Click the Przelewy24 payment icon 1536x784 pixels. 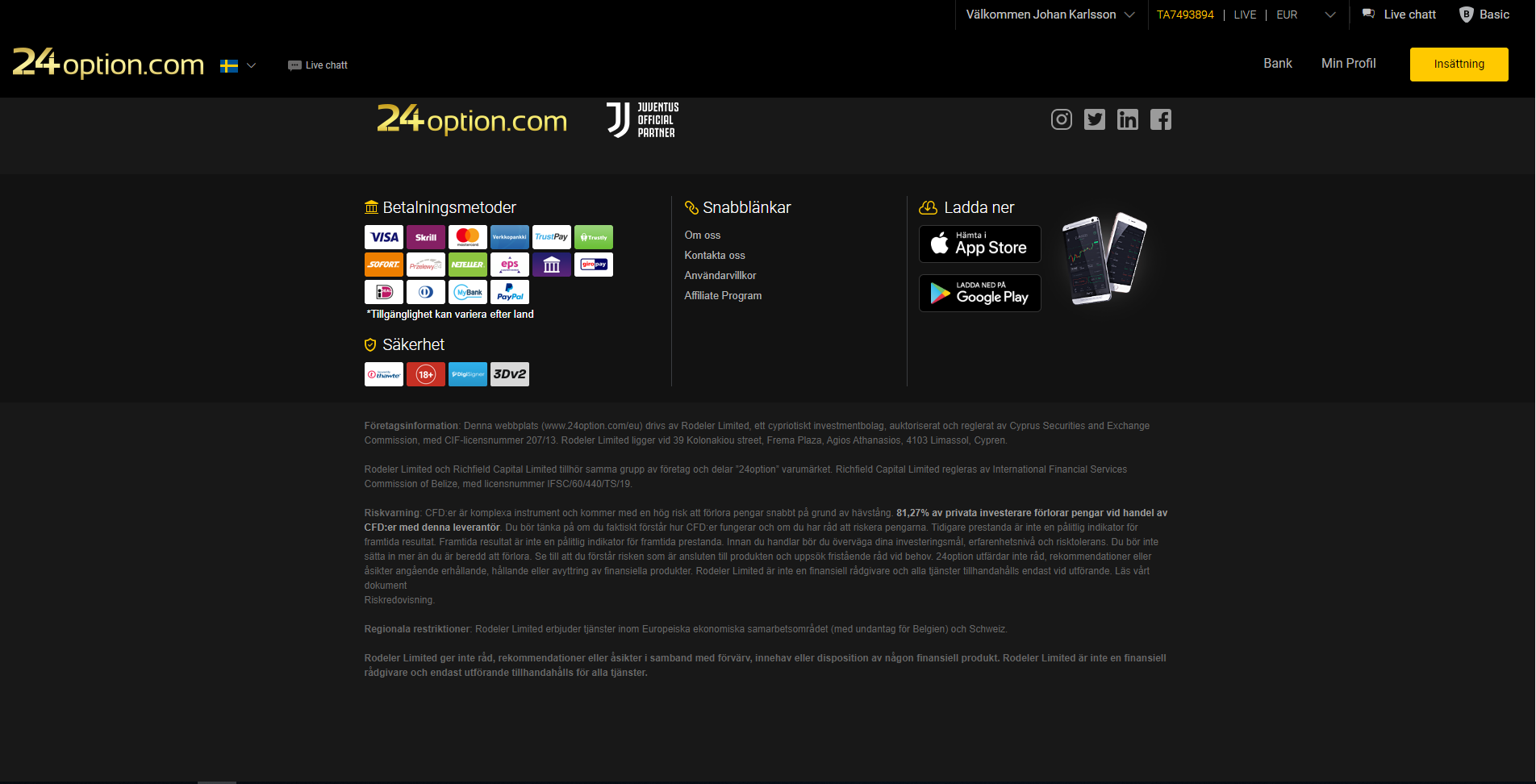click(x=426, y=265)
